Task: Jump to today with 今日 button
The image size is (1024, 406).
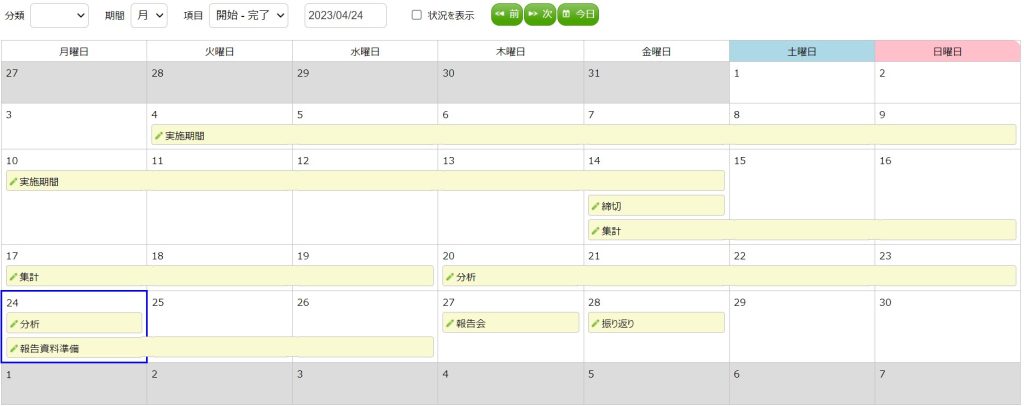Action: coord(578,14)
